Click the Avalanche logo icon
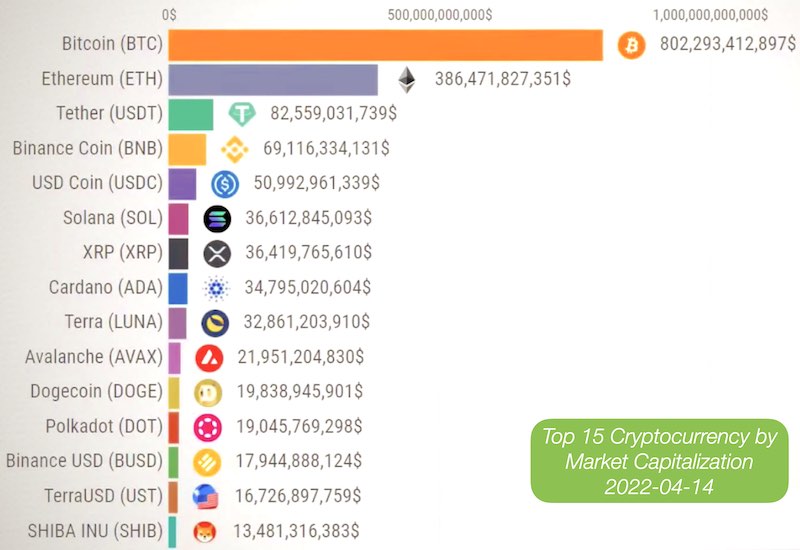The image size is (800, 550). point(209,358)
